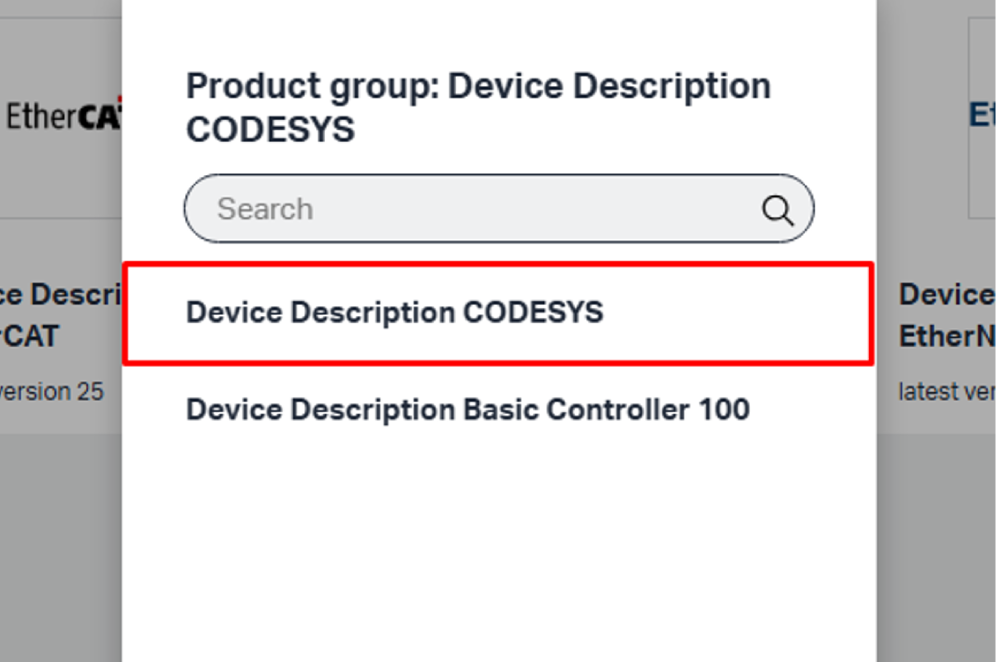The height and width of the screenshot is (662, 1000).
Task: Click the 'EtherN' line of right card title
Action: (x=946, y=336)
